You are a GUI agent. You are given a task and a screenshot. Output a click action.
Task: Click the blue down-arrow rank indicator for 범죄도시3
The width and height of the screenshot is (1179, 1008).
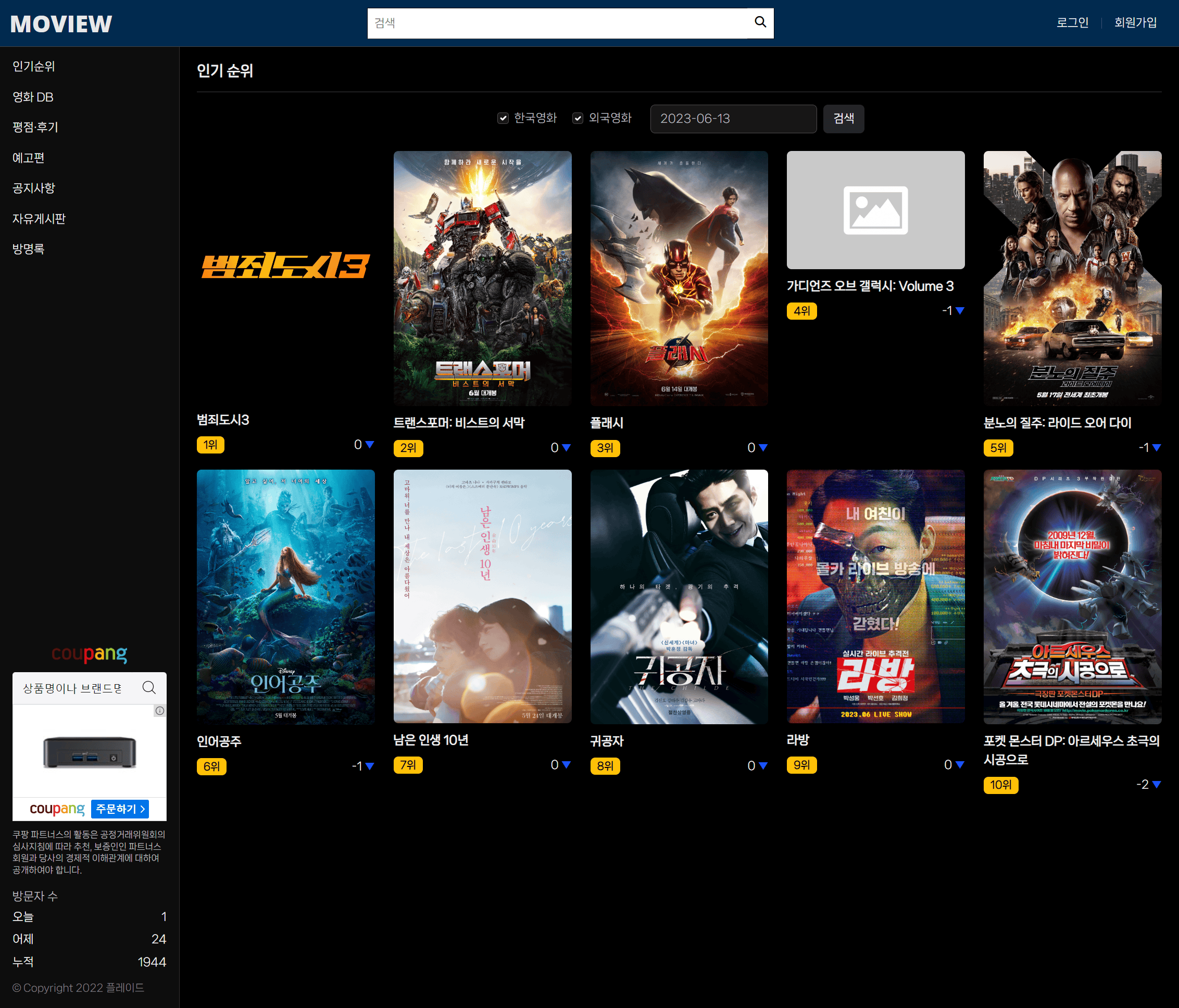370,444
